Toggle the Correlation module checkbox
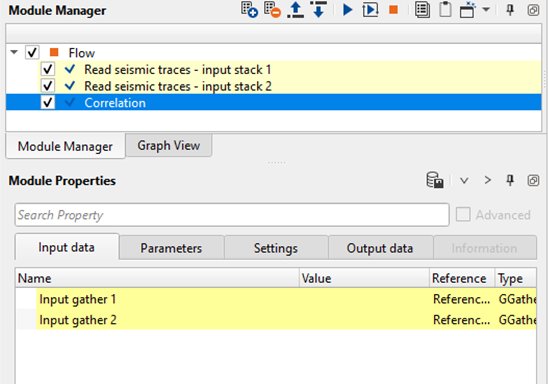 pos(48,102)
